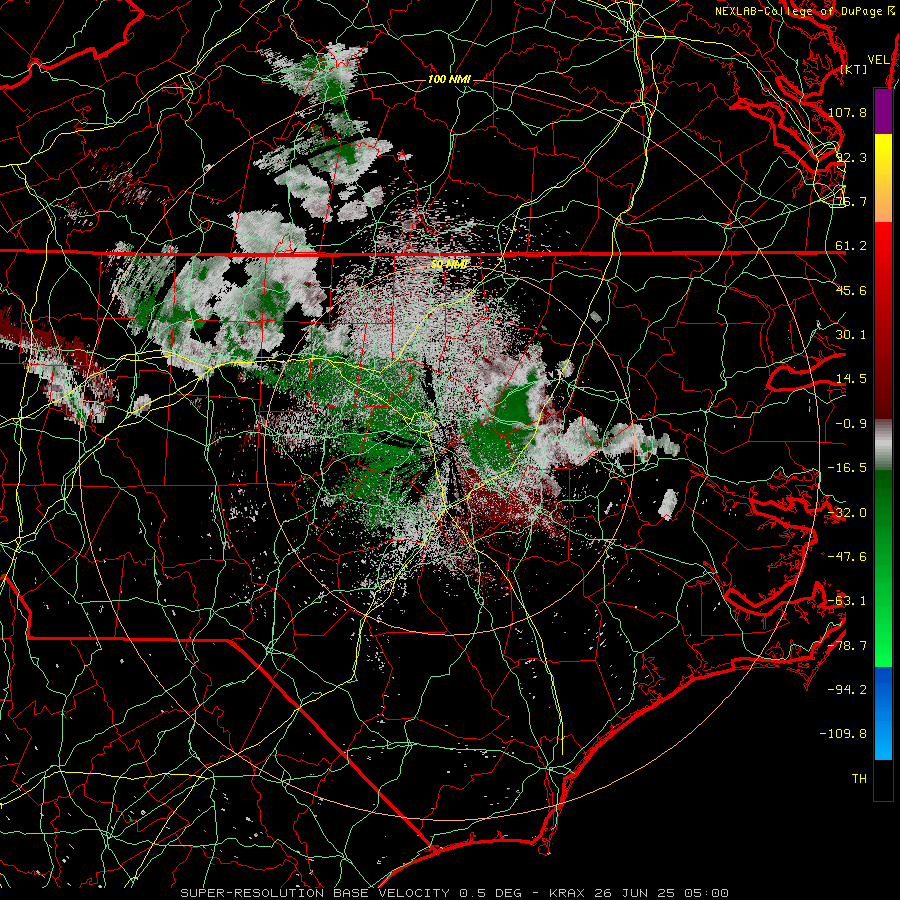The height and width of the screenshot is (900, 900).
Task: Select the 76.7 velocity scale value
Action: (x=851, y=201)
